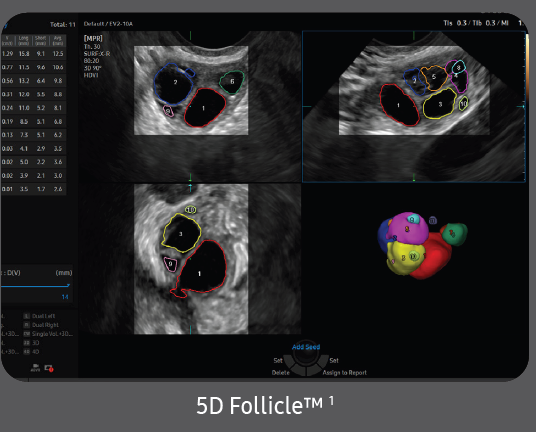Choose the 4D text option
The height and width of the screenshot is (432, 536).
pos(36,351)
